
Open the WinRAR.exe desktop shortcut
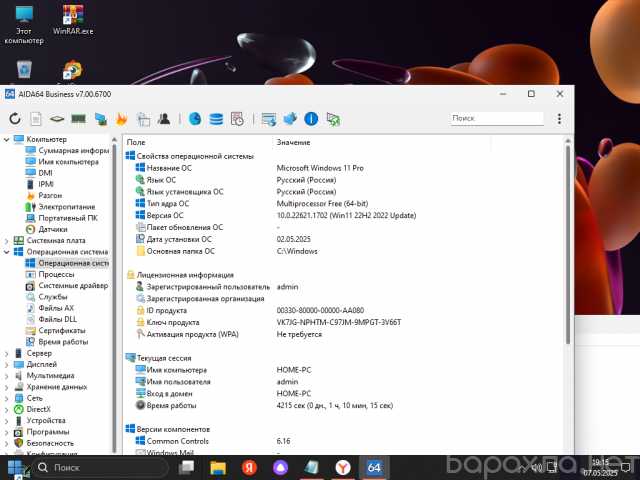73,20
